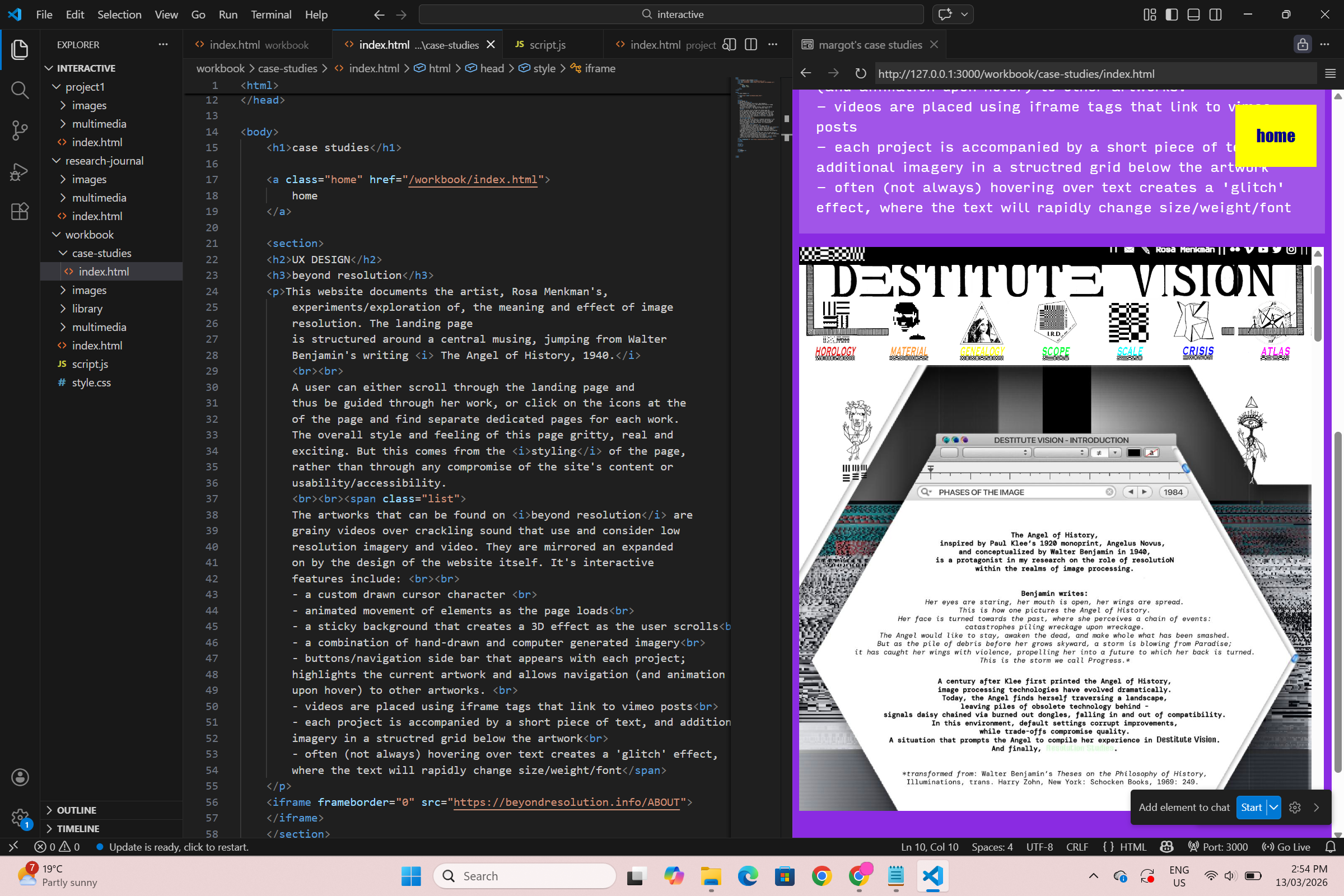Screen dimensions: 1344x896
Task: Switch to the script.js tab
Action: point(547,45)
